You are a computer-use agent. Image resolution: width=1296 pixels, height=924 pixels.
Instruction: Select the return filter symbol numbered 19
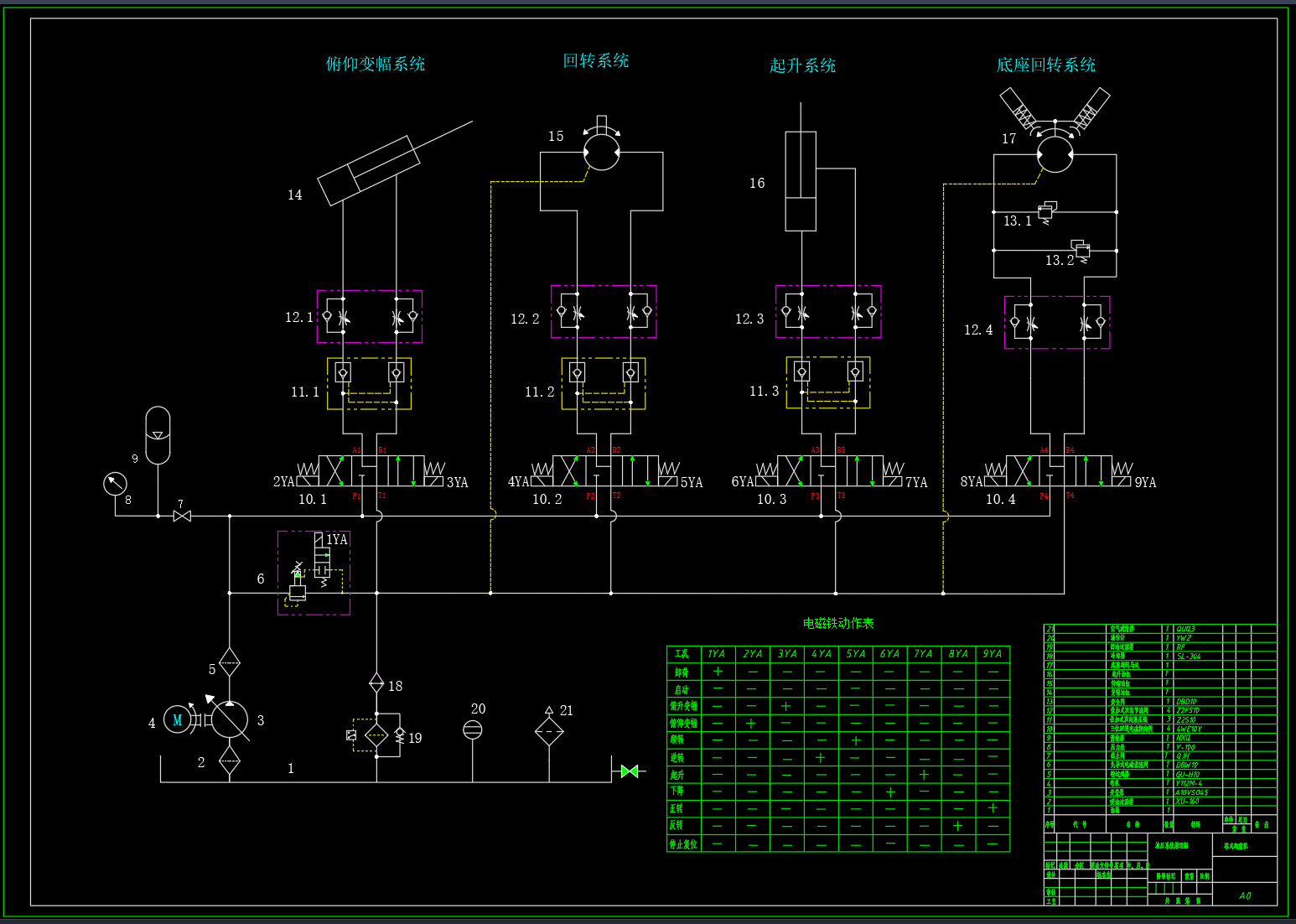376,736
